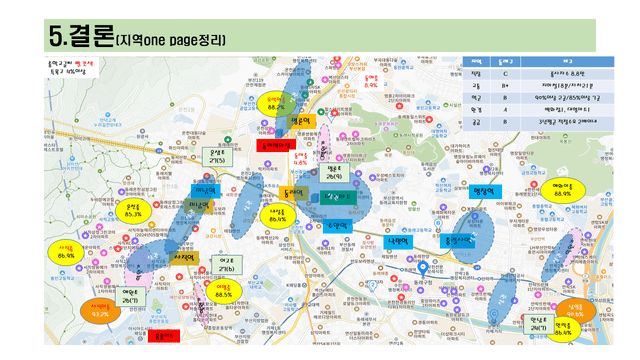The width and height of the screenshot is (640, 360).
Task: Click the yellow 86.9% ellipse
Action: tap(66, 253)
